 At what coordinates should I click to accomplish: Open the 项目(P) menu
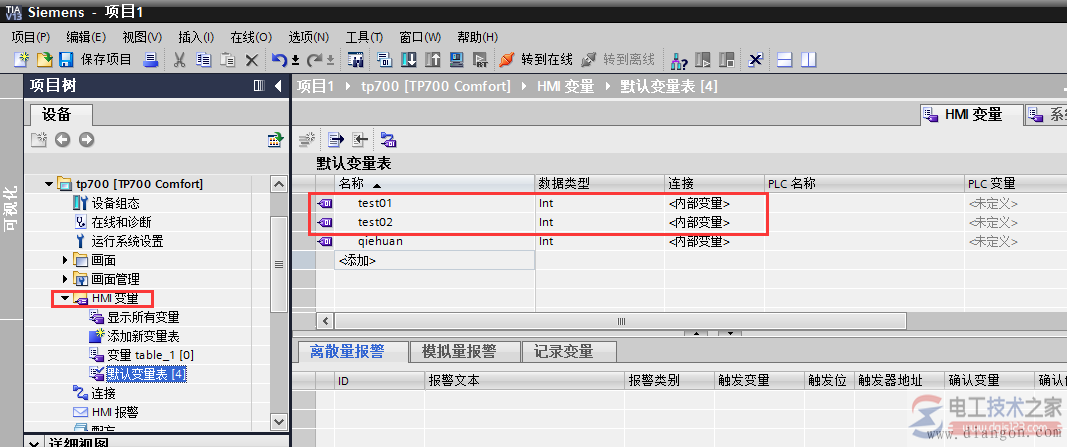click(x=32, y=37)
